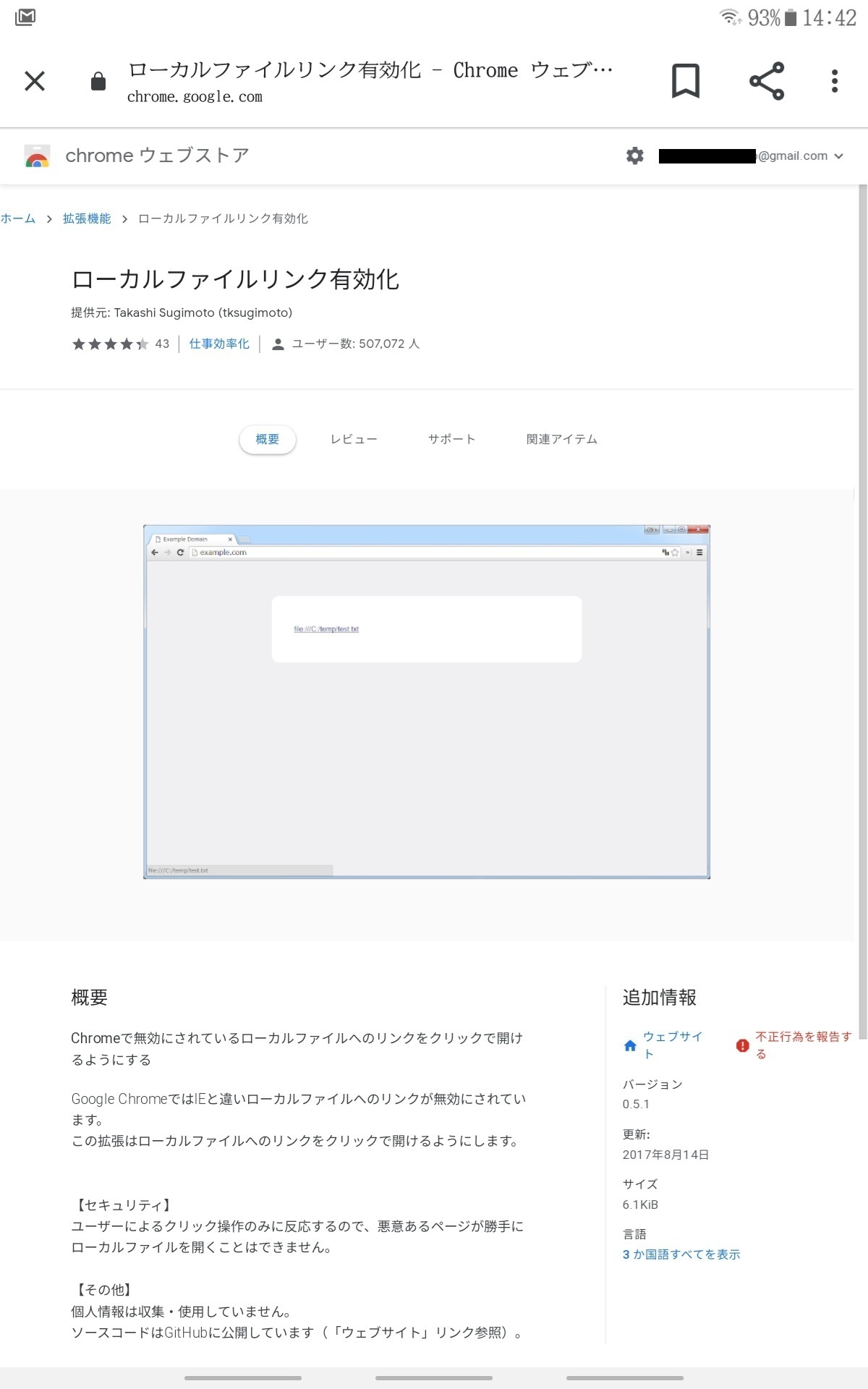Click the page vertical scrollbar
Screen dimensions: 868x1389
pos(862,611)
